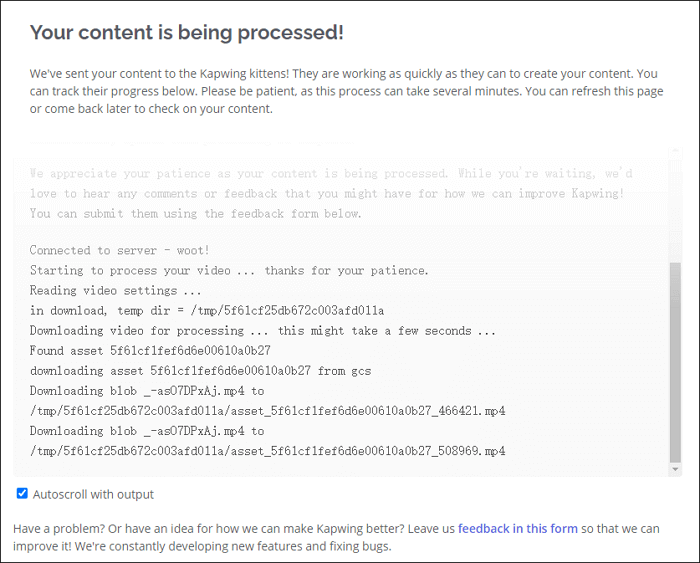Open the "feedback in this form" link
This screenshot has width=700, height=563.
click(x=517, y=529)
